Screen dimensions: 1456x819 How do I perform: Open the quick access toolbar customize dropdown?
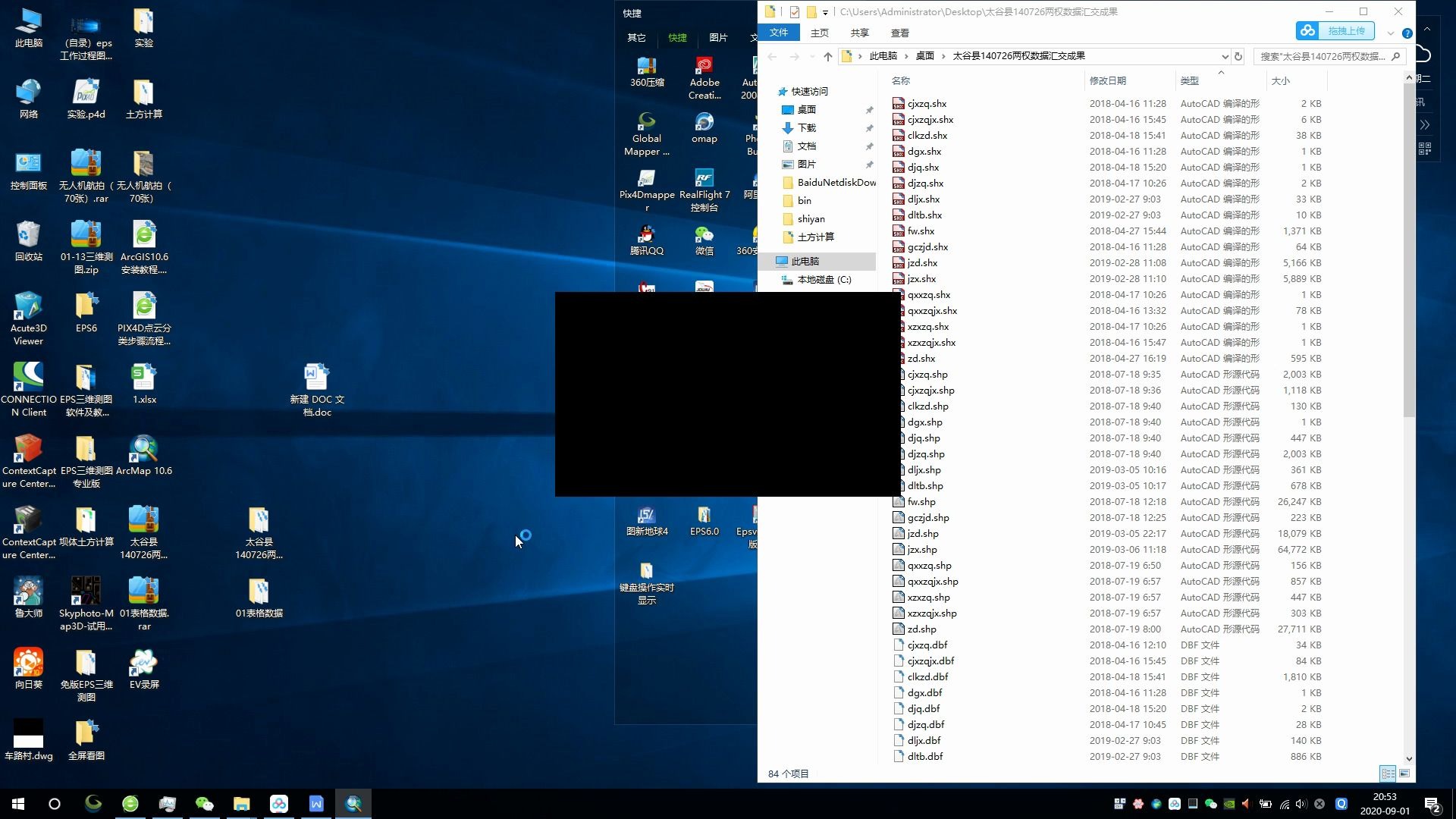[x=825, y=12]
